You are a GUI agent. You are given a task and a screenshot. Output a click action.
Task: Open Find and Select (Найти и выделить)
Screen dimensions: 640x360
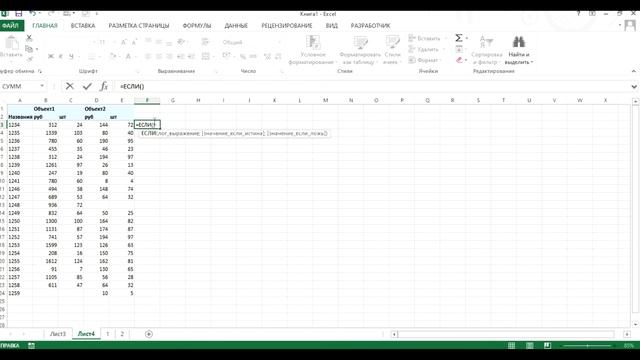[519, 50]
